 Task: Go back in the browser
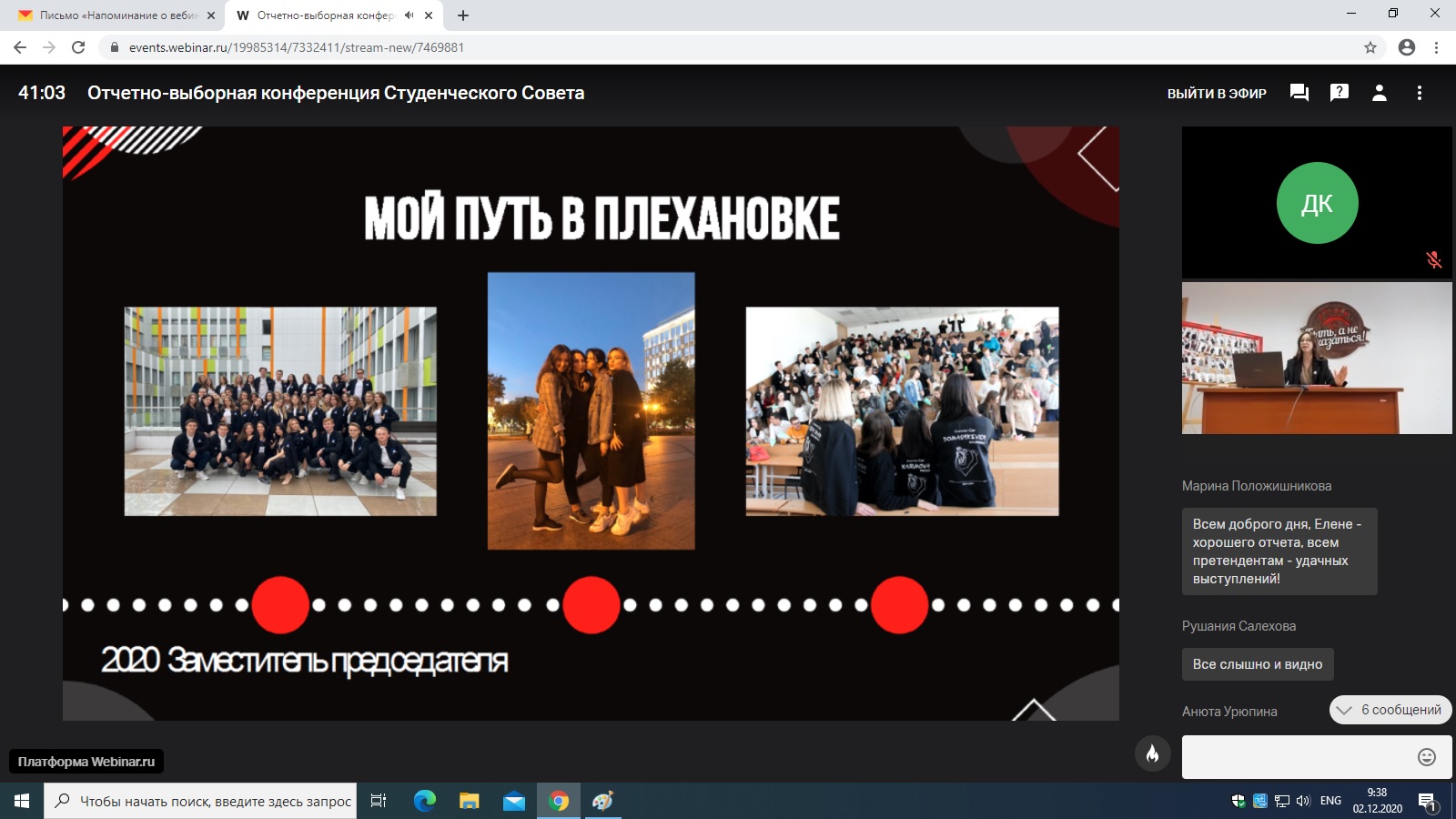[20, 47]
